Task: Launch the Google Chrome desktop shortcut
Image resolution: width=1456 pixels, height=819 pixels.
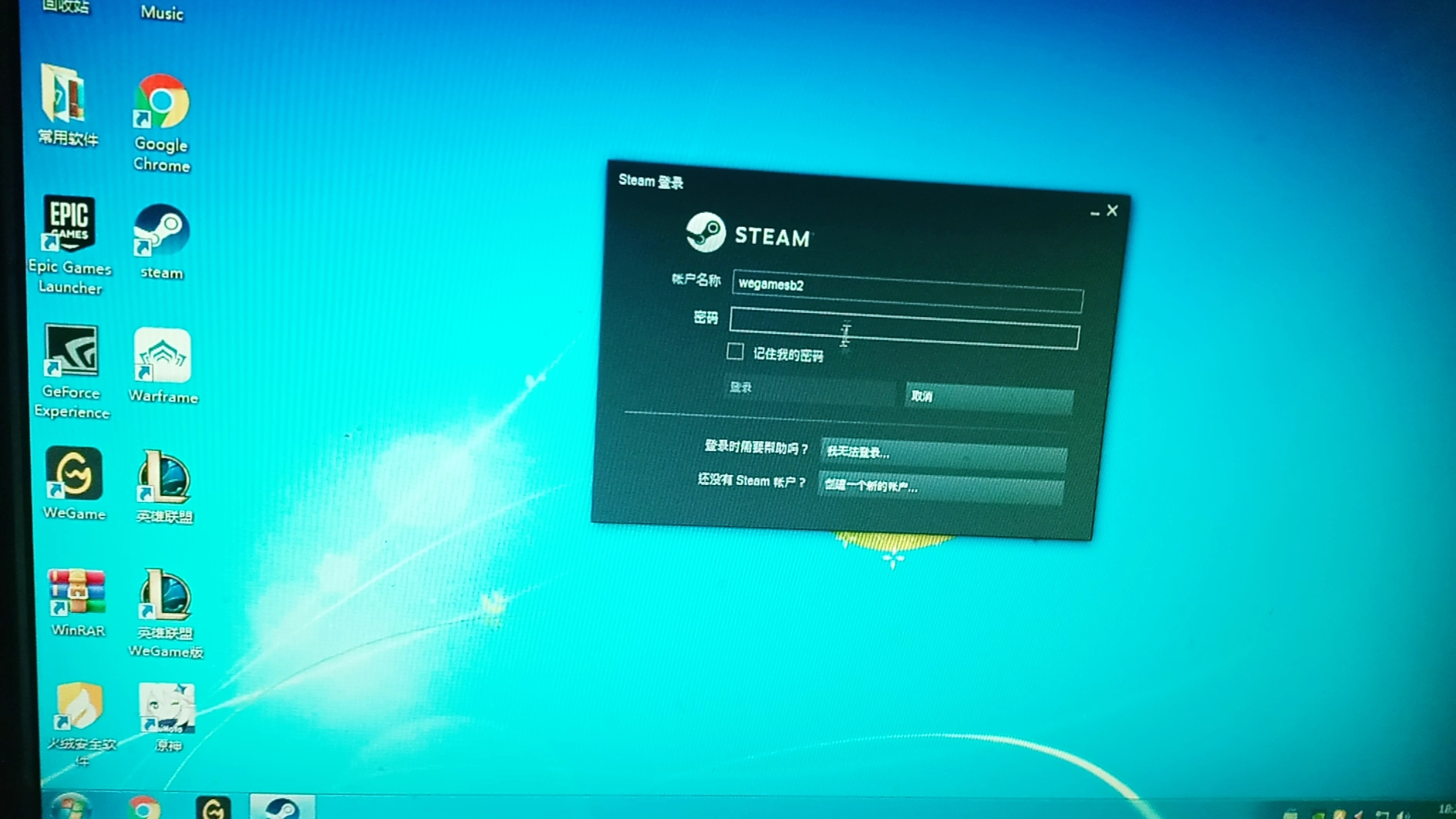Action: (x=161, y=122)
